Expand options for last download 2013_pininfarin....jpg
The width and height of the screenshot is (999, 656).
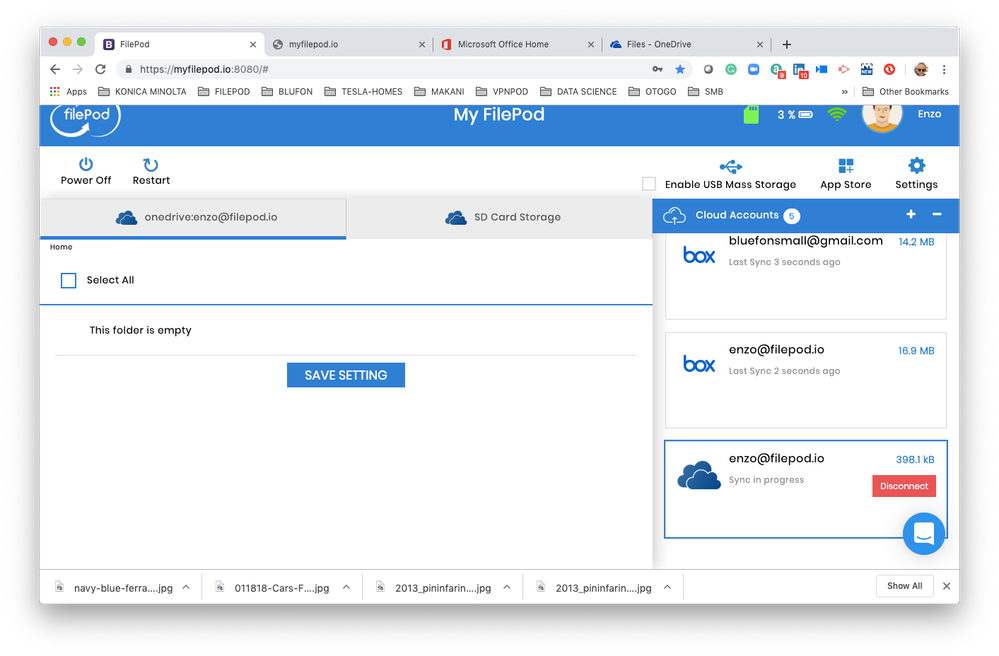(x=668, y=587)
